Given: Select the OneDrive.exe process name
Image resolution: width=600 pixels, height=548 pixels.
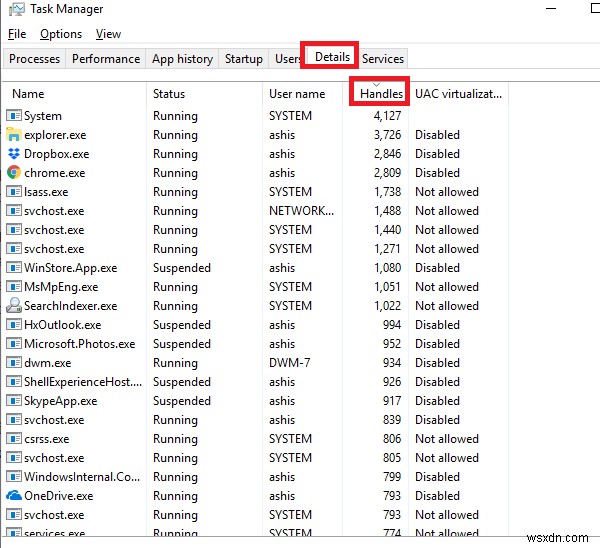Looking at the screenshot, I should [x=59, y=496].
